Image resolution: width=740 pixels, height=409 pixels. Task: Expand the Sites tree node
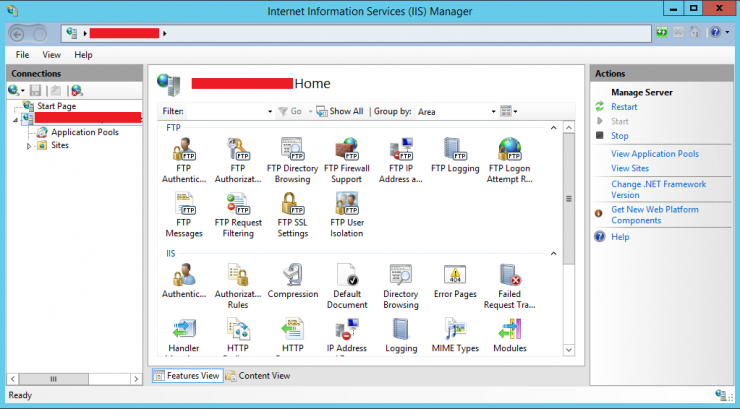click(29, 146)
